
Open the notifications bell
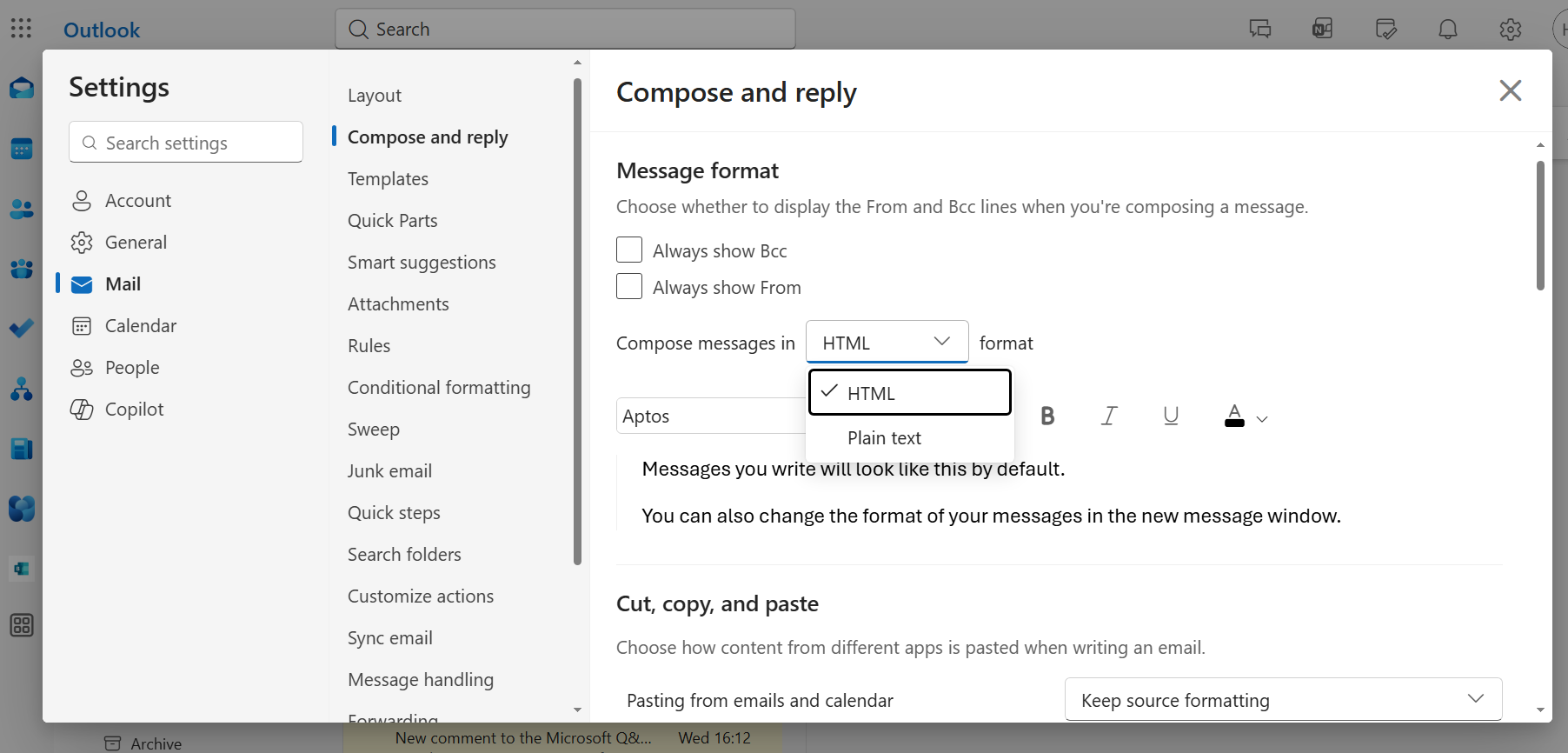pos(1448,29)
